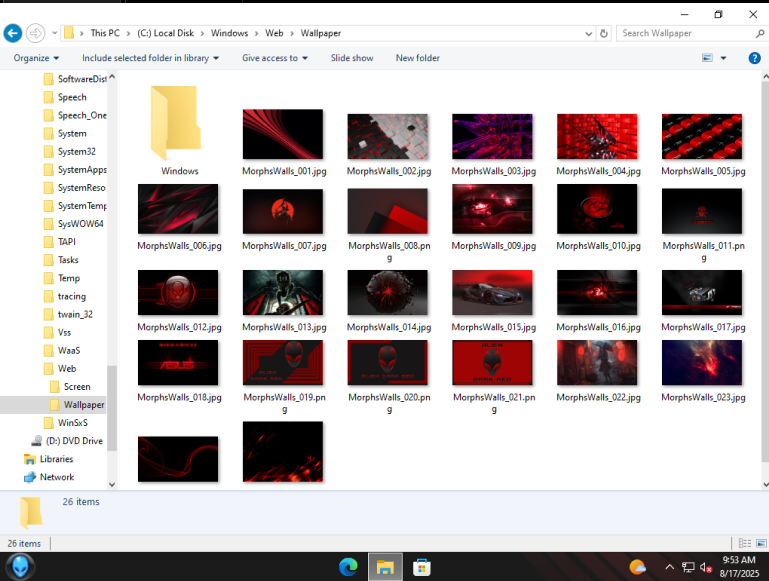This screenshot has height=581, width=769.
Task: Select MorphsWalls_002.jpg thumbnail
Action: coord(388,136)
